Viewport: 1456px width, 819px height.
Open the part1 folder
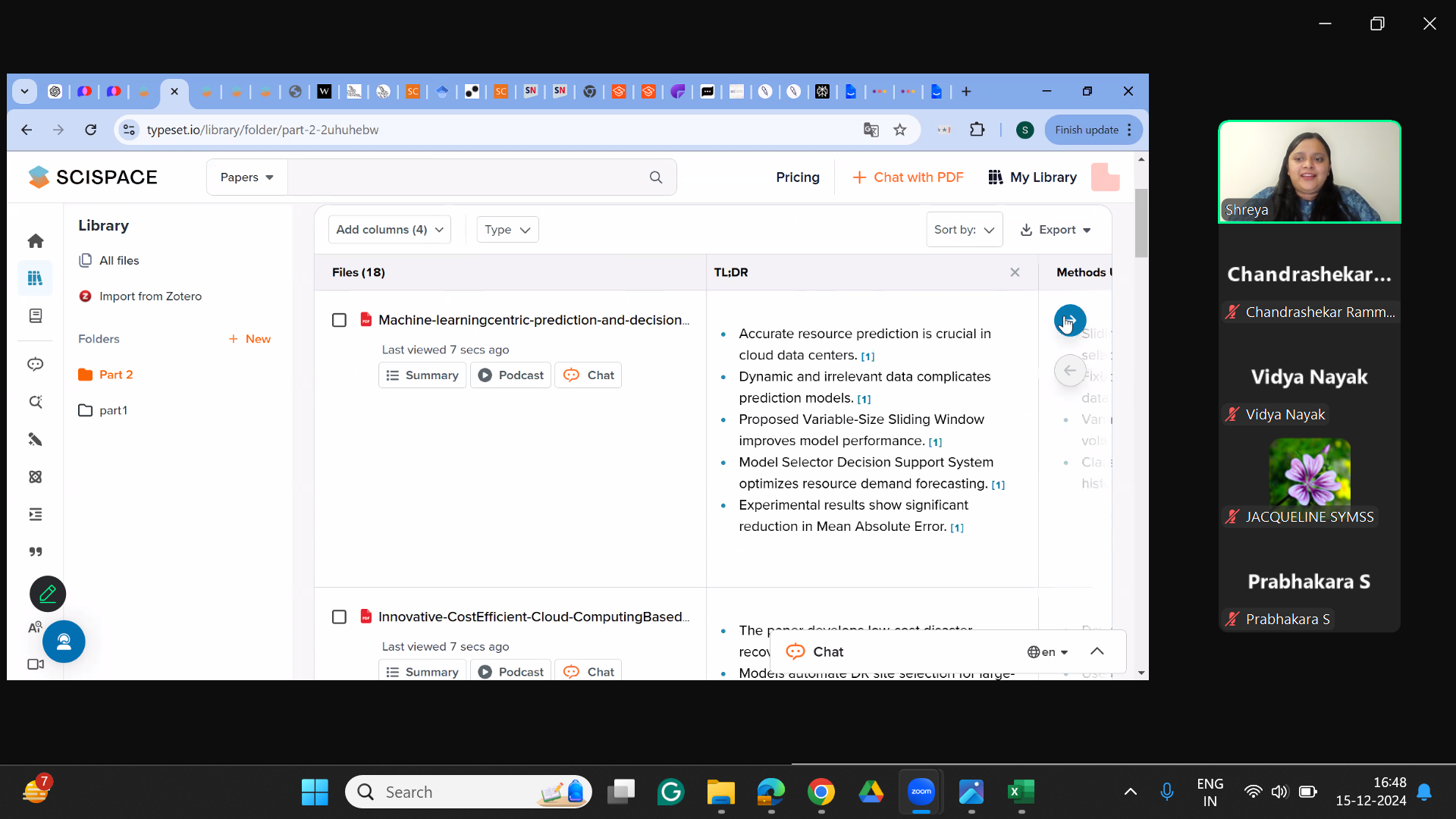point(103,410)
